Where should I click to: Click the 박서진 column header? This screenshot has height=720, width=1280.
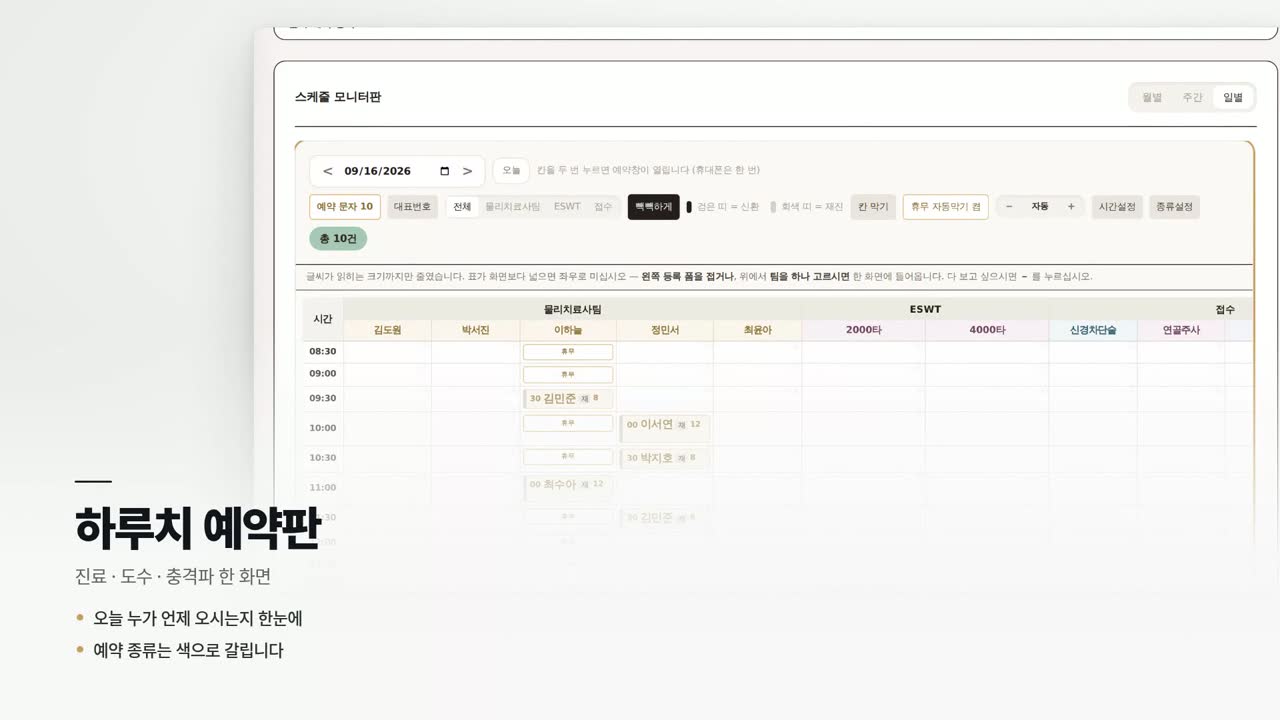tap(476, 330)
